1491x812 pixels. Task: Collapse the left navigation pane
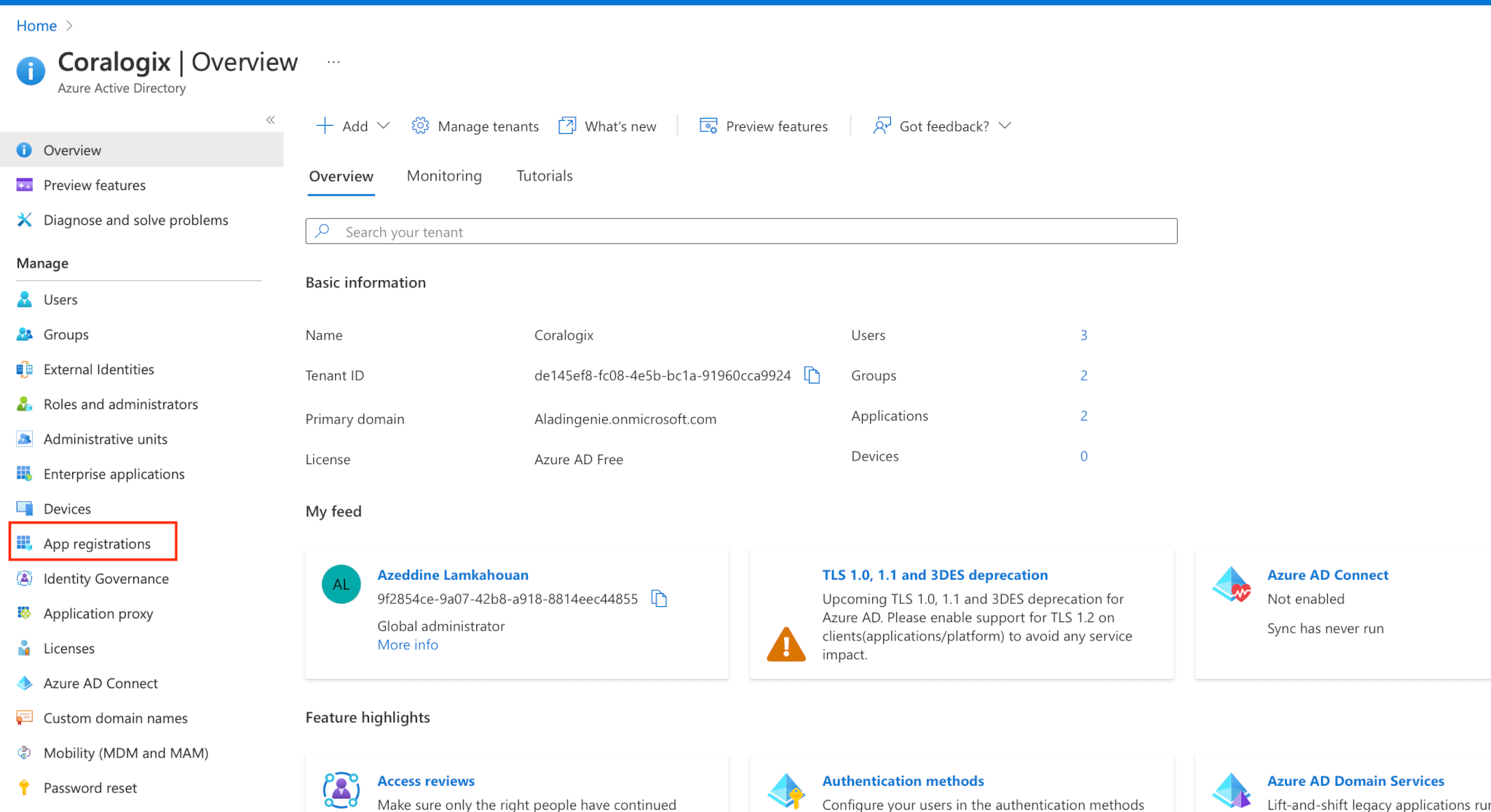270,120
